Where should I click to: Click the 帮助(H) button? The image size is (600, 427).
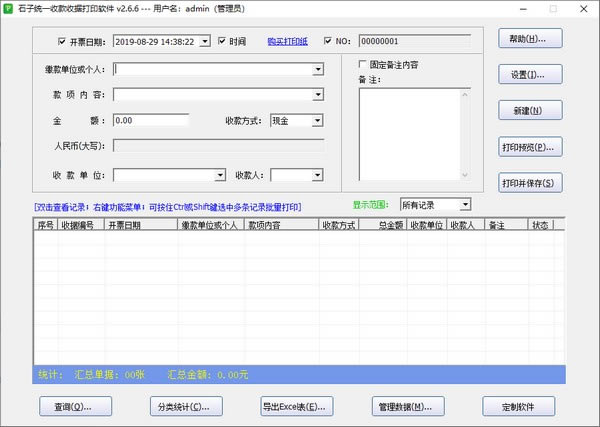(x=530, y=39)
